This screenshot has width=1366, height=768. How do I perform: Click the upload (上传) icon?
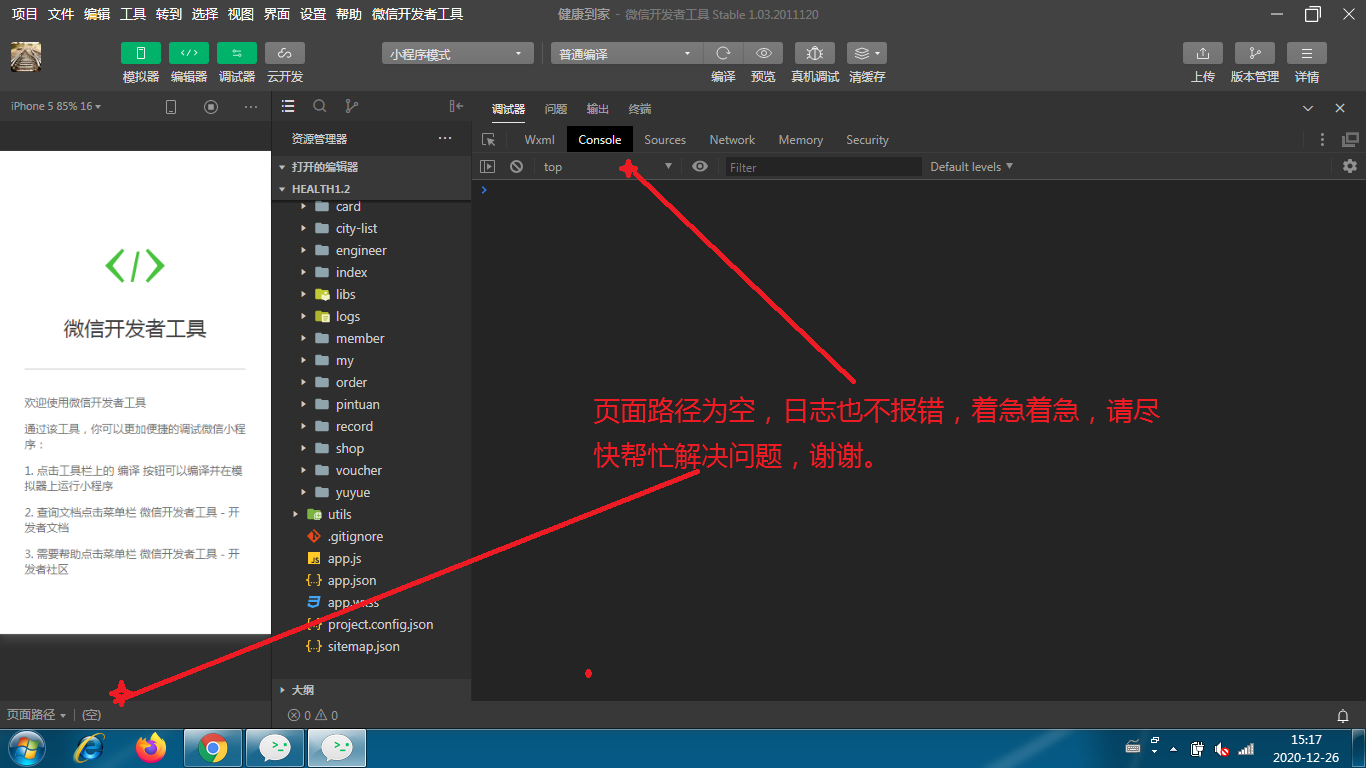point(1203,53)
